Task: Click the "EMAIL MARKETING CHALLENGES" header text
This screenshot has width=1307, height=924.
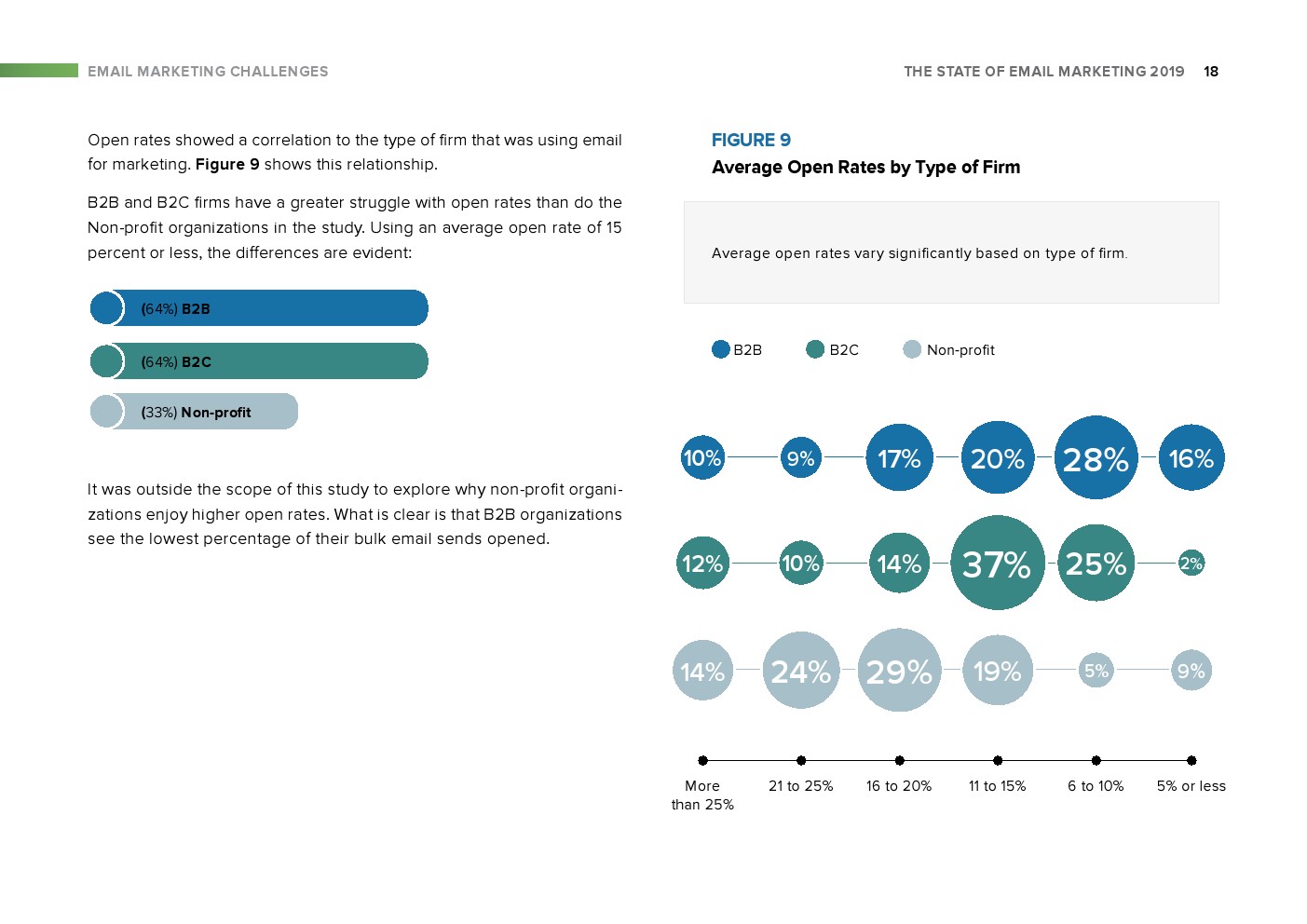Action: coord(208,72)
